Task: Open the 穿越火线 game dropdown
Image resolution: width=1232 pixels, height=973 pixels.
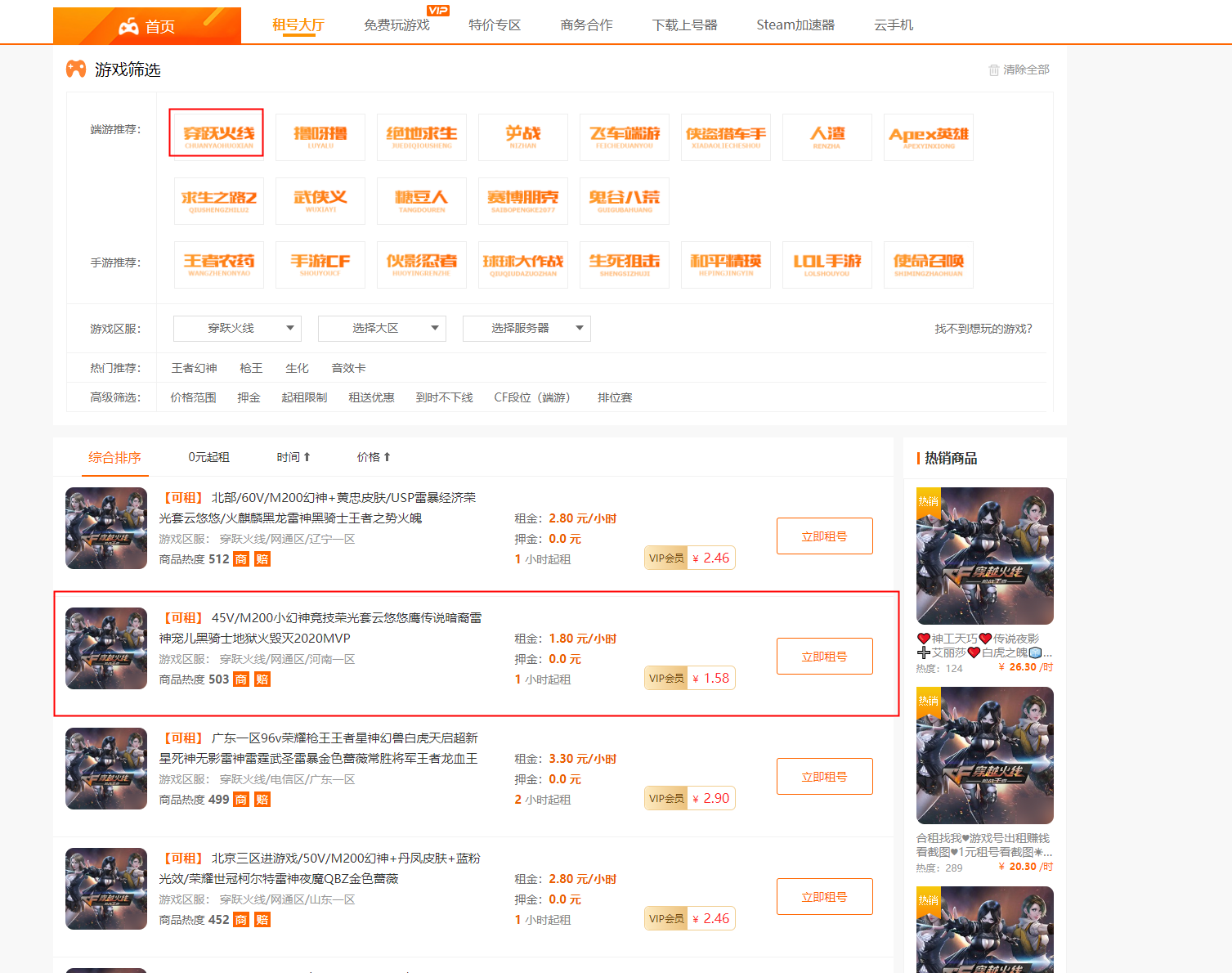Action: 237,328
